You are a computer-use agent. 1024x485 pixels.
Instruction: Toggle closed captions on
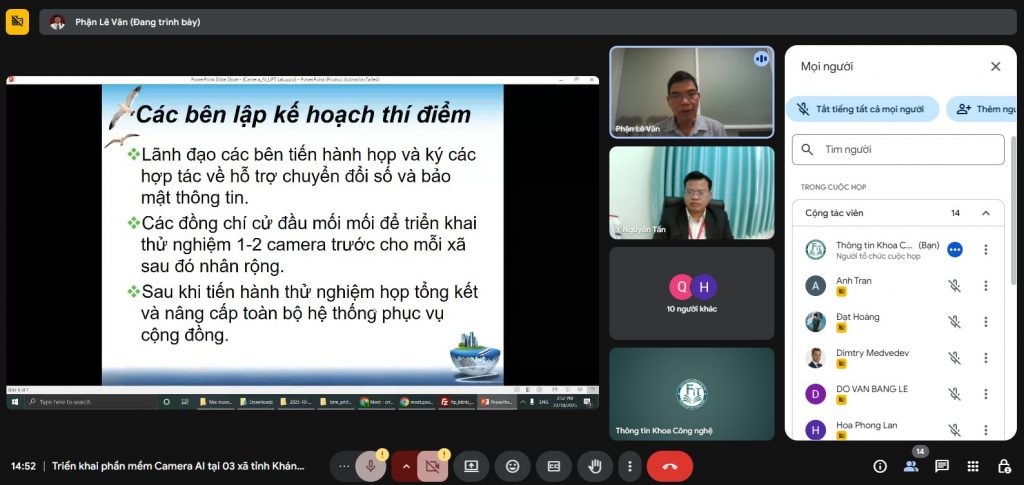(x=553, y=466)
